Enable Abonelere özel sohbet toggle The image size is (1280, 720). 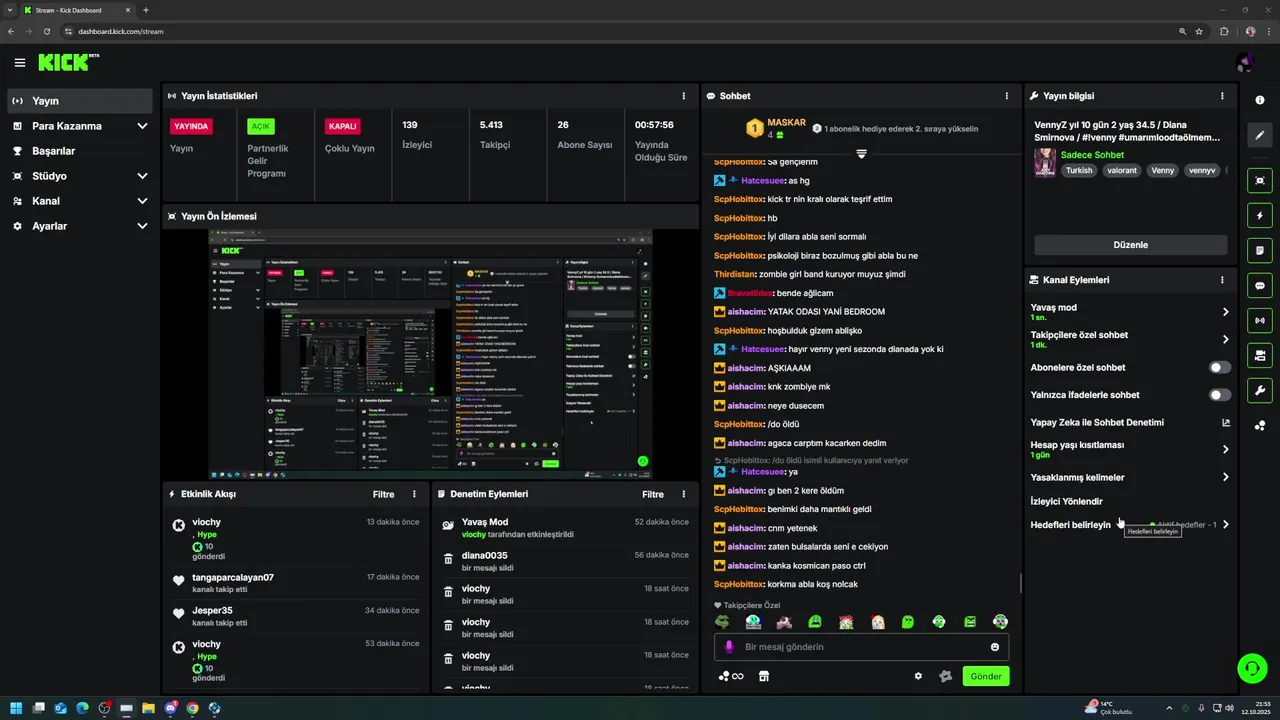pyautogui.click(x=1220, y=367)
